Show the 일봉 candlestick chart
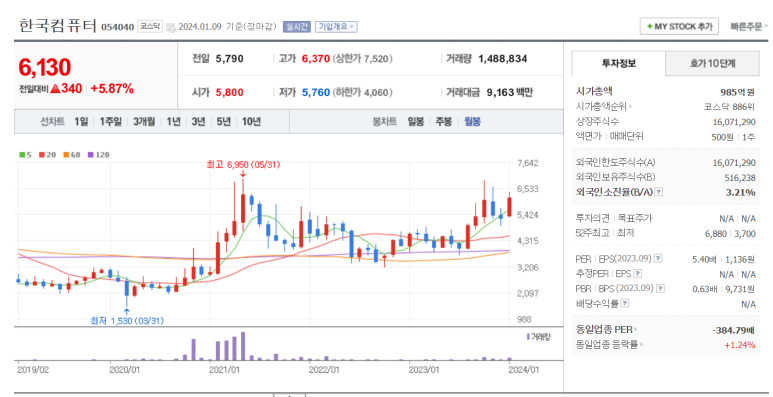 coord(416,122)
